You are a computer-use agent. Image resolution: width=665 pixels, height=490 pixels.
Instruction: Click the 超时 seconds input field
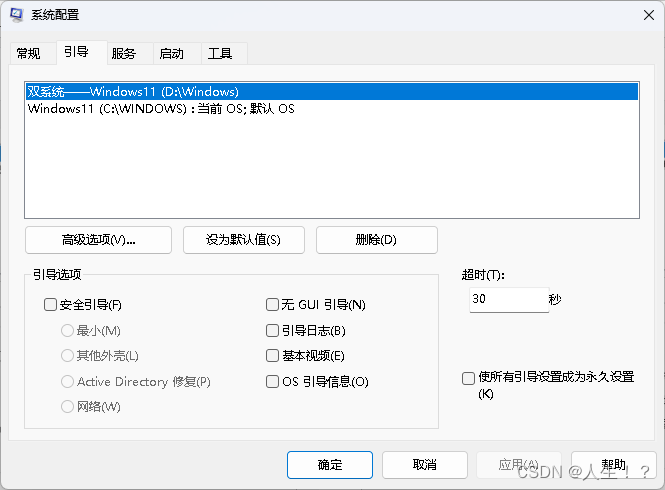pos(509,300)
